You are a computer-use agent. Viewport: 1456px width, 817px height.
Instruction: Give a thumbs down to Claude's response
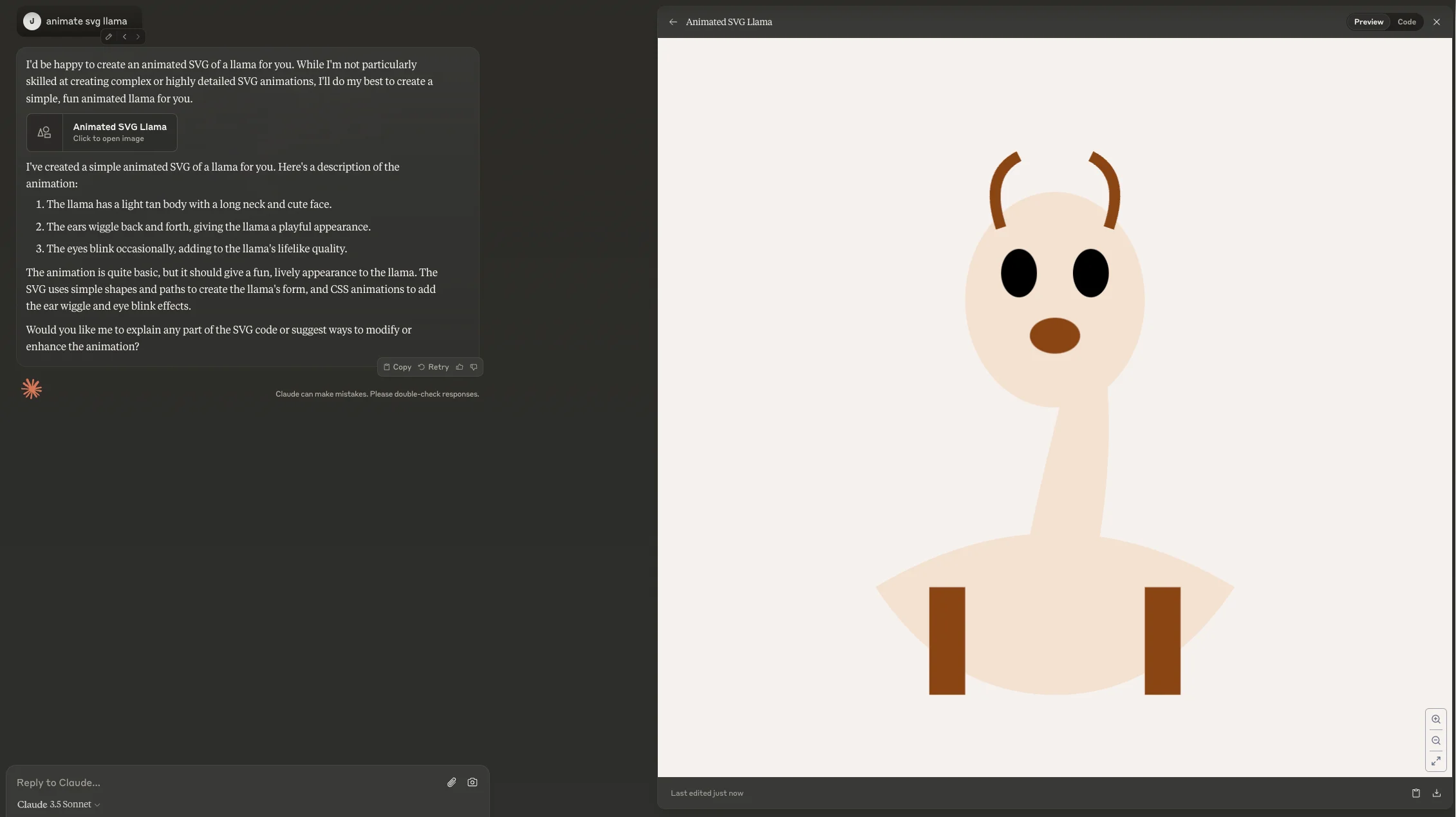[x=474, y=366]
